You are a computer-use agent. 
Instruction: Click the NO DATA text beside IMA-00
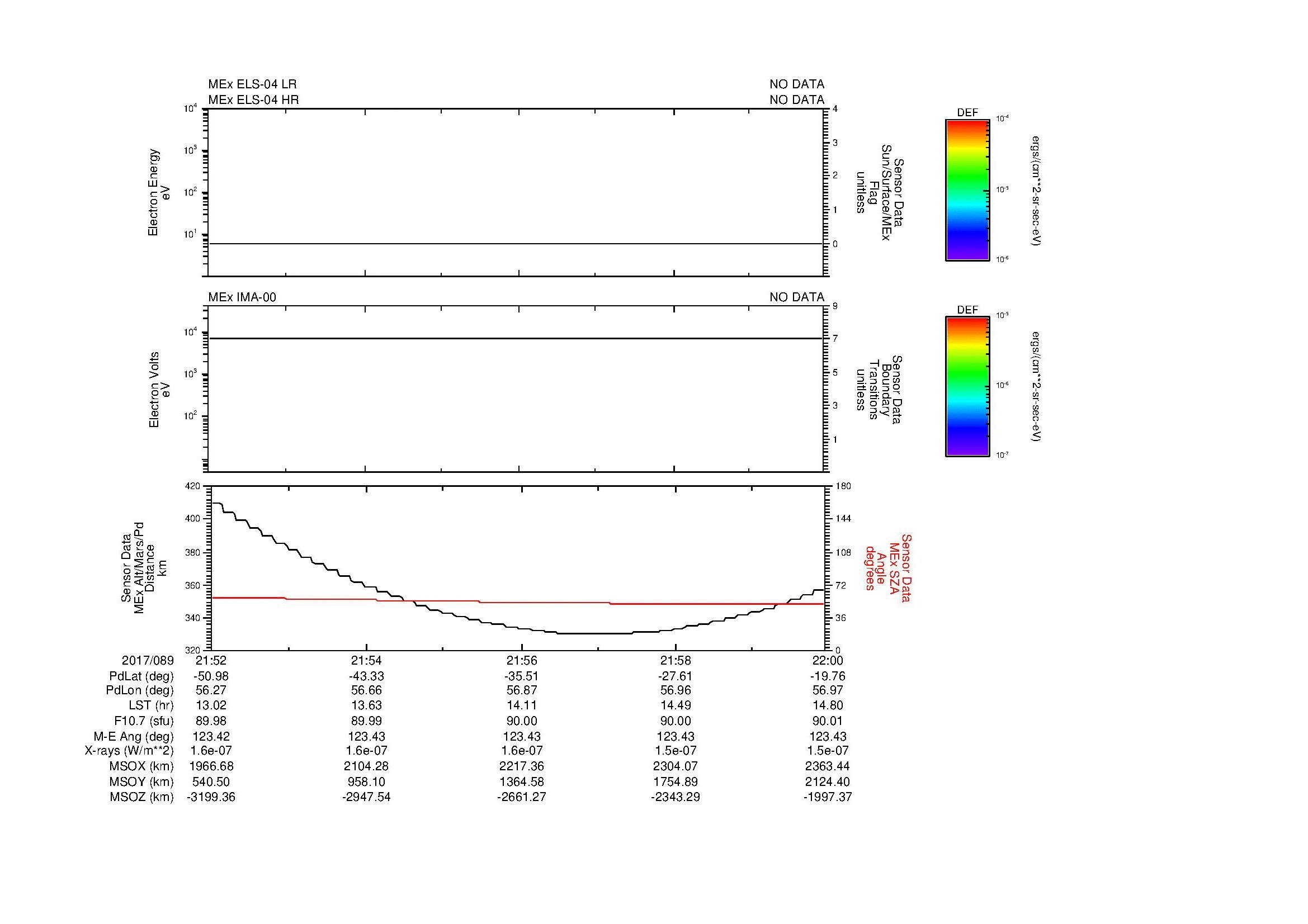pos(796,297)
